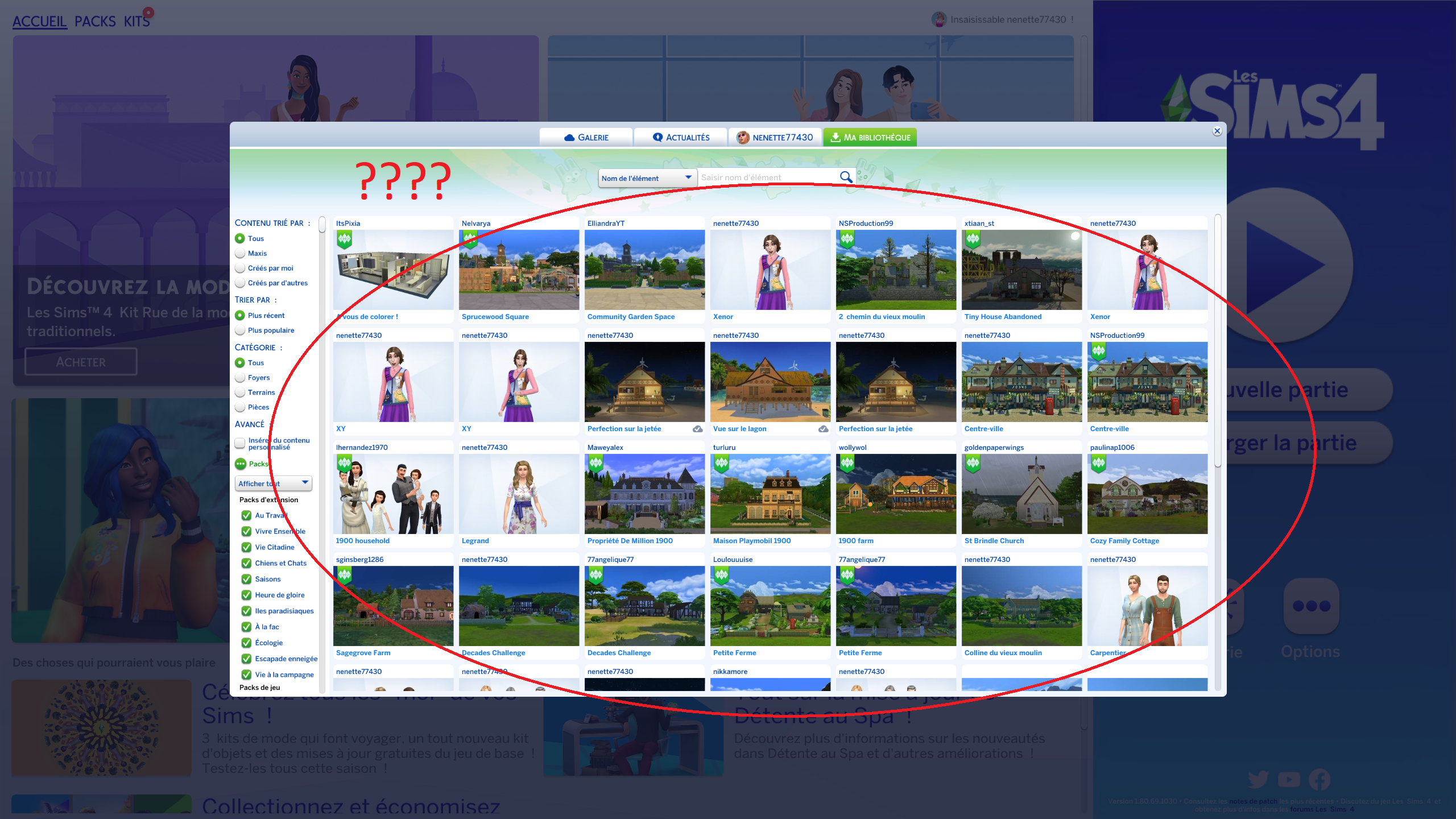Click pack badge on St Brindle Church

tap(973, 464)
